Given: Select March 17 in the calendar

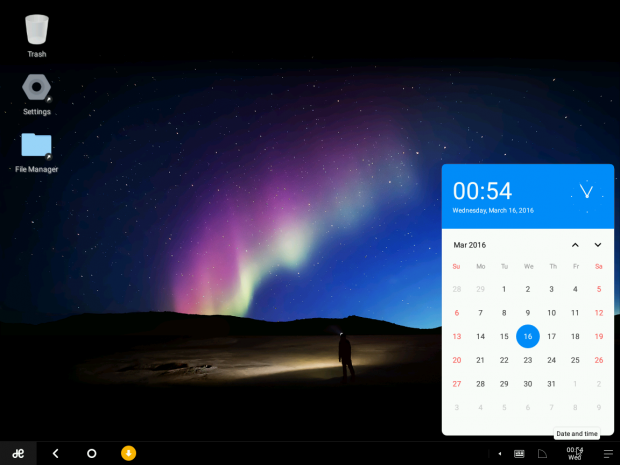Looking at the screenshot, I should [551, 336].
